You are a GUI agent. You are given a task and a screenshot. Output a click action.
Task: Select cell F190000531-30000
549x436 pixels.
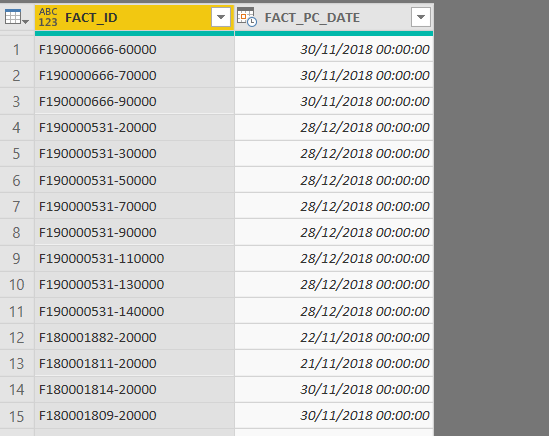tap(134, 153)
